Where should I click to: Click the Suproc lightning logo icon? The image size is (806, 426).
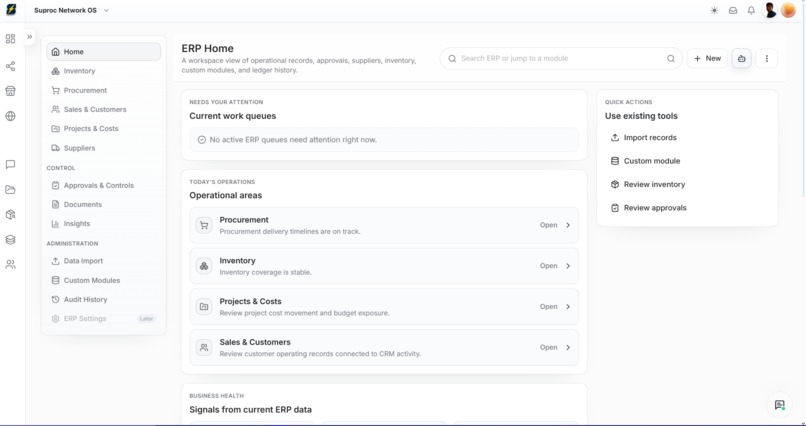[x=11, y=9]
